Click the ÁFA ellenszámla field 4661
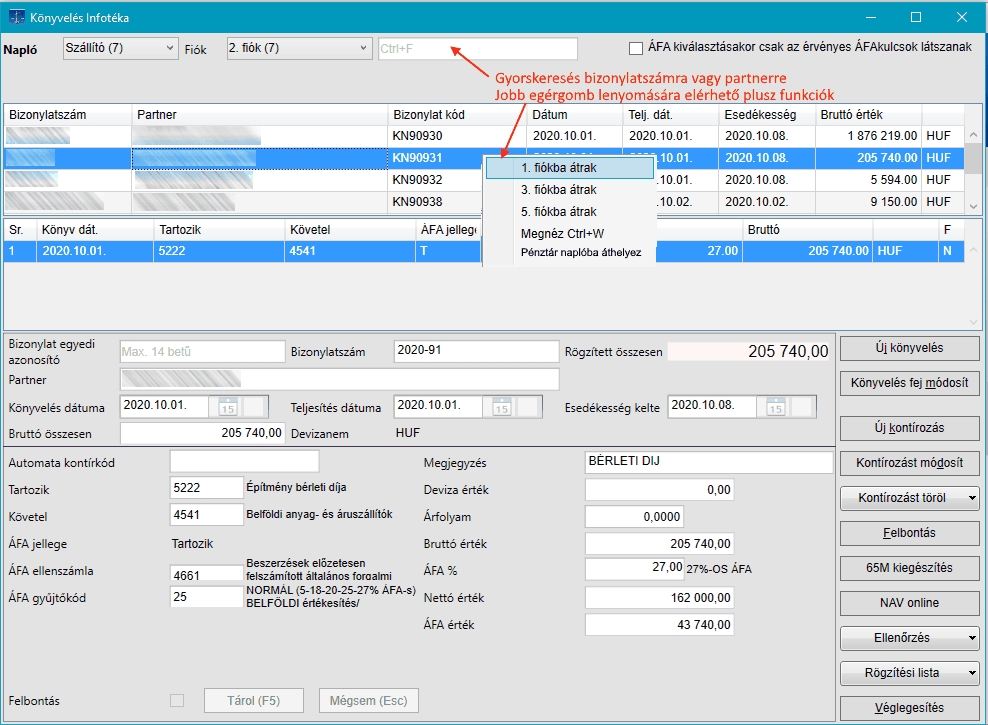 pyautogui.click(x=207, y=572)
